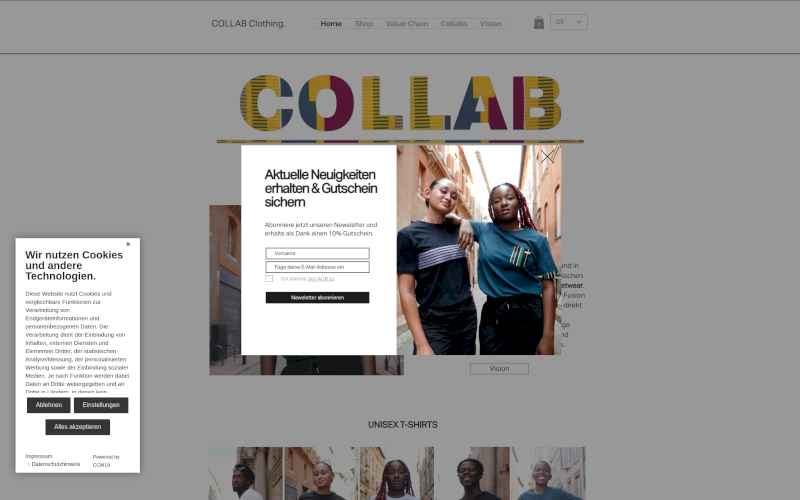Open the Vision navigation item

tap(490, 23)
